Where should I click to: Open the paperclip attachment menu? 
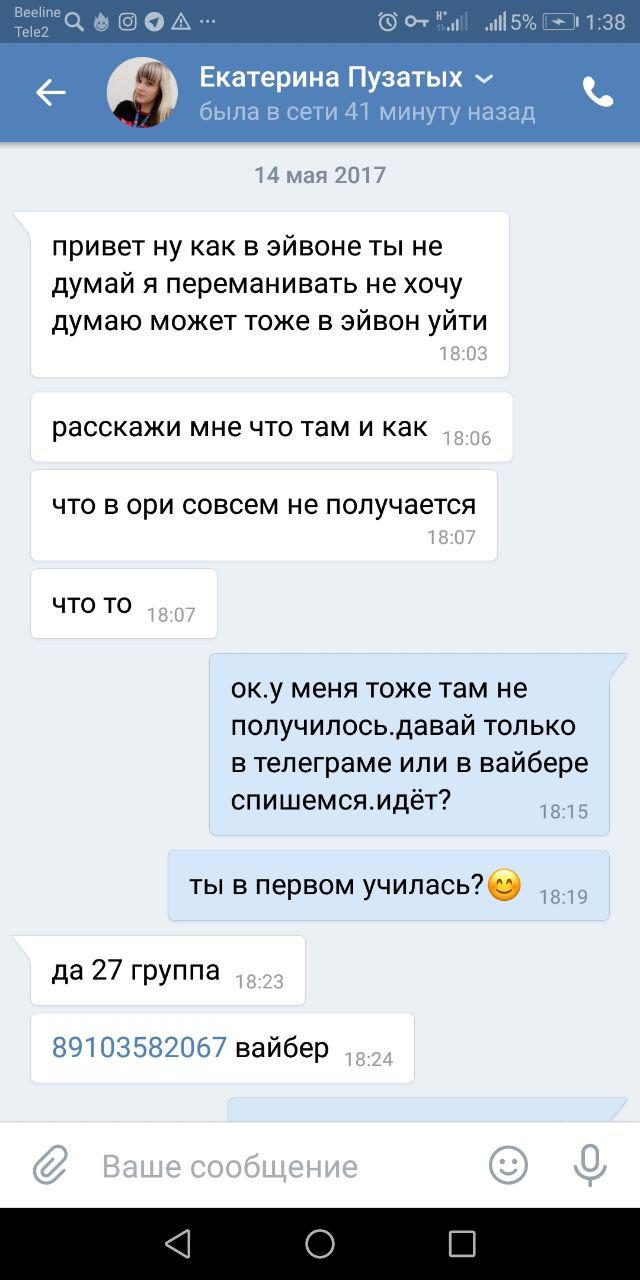[x=50, y=1166]
